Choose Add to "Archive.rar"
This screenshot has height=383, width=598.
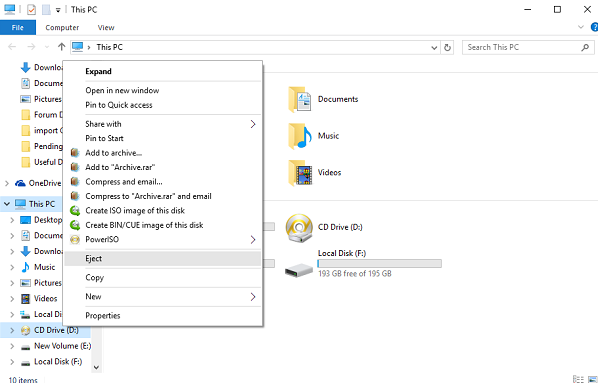tap(162, 167)
